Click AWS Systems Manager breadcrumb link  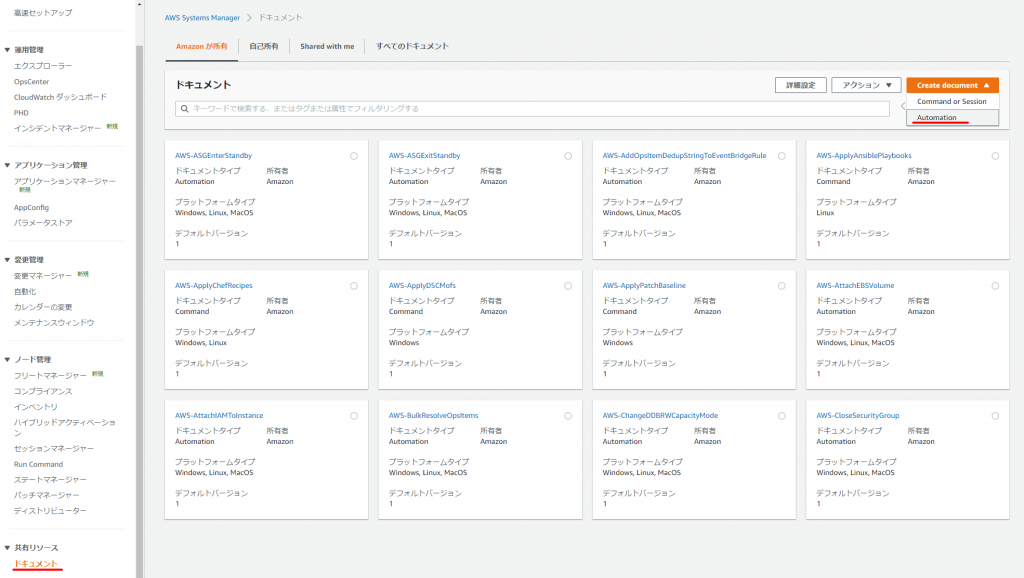[x=202, y=18]
